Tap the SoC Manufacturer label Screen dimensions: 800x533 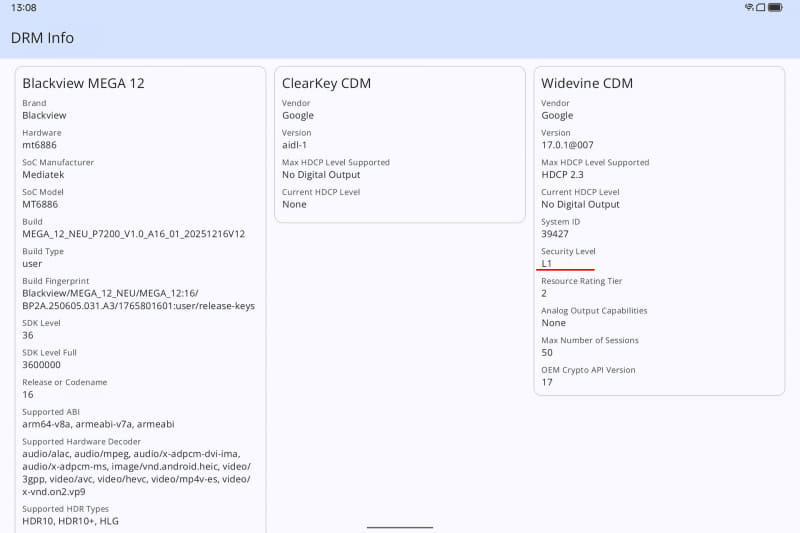click(x=58, y=162)
